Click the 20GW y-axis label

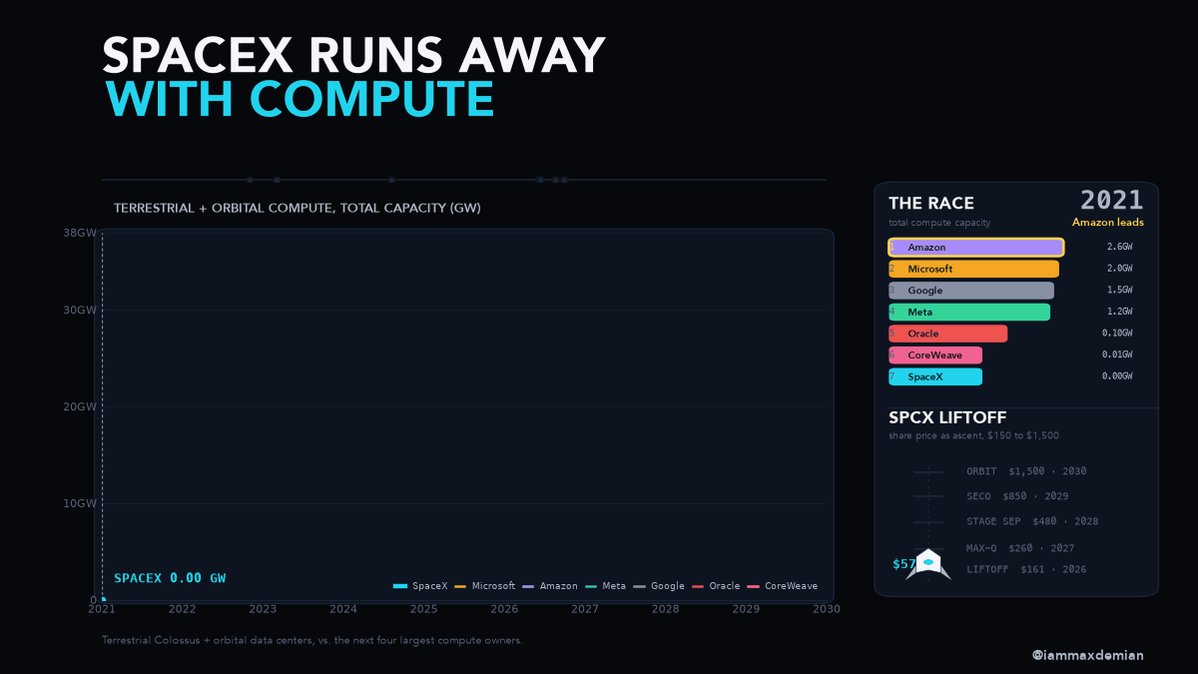coord(80,407)
